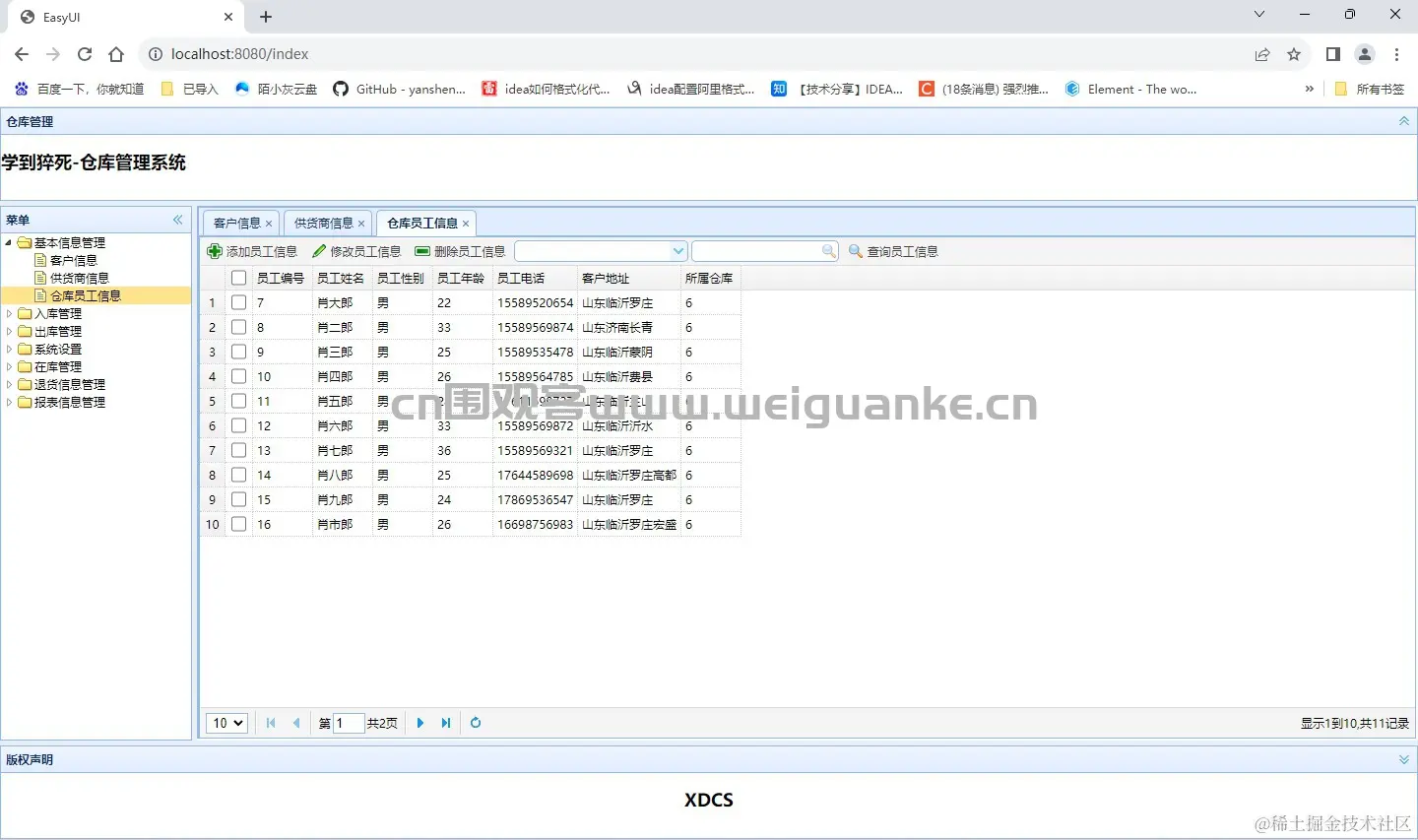
Task: Expand the 在库管理 tree node
Action: pos(9,366)
